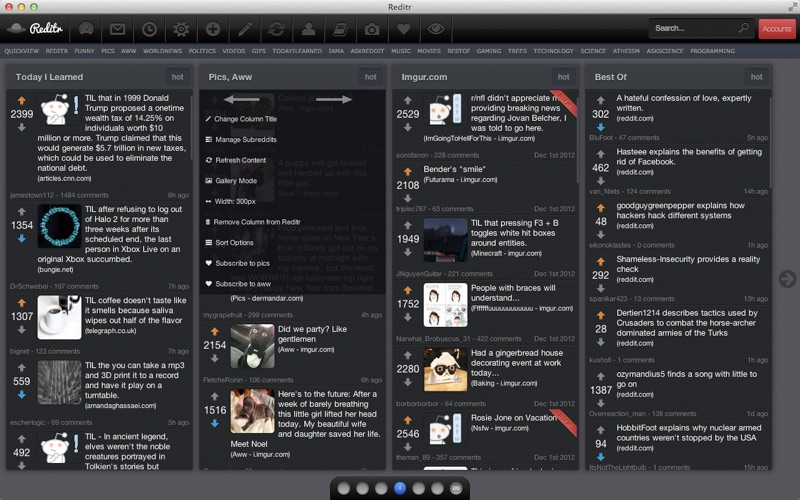Open the glowing ring Halo thumbnail

59,226
